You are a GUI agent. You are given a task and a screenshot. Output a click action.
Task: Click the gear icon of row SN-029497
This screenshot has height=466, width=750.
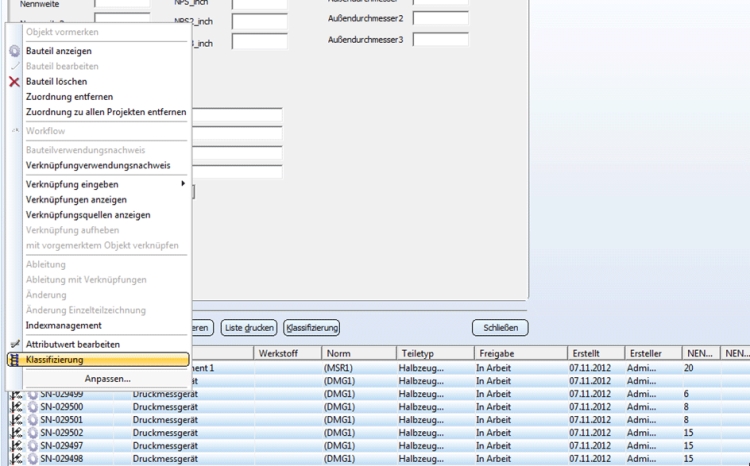tap(33, 446)
